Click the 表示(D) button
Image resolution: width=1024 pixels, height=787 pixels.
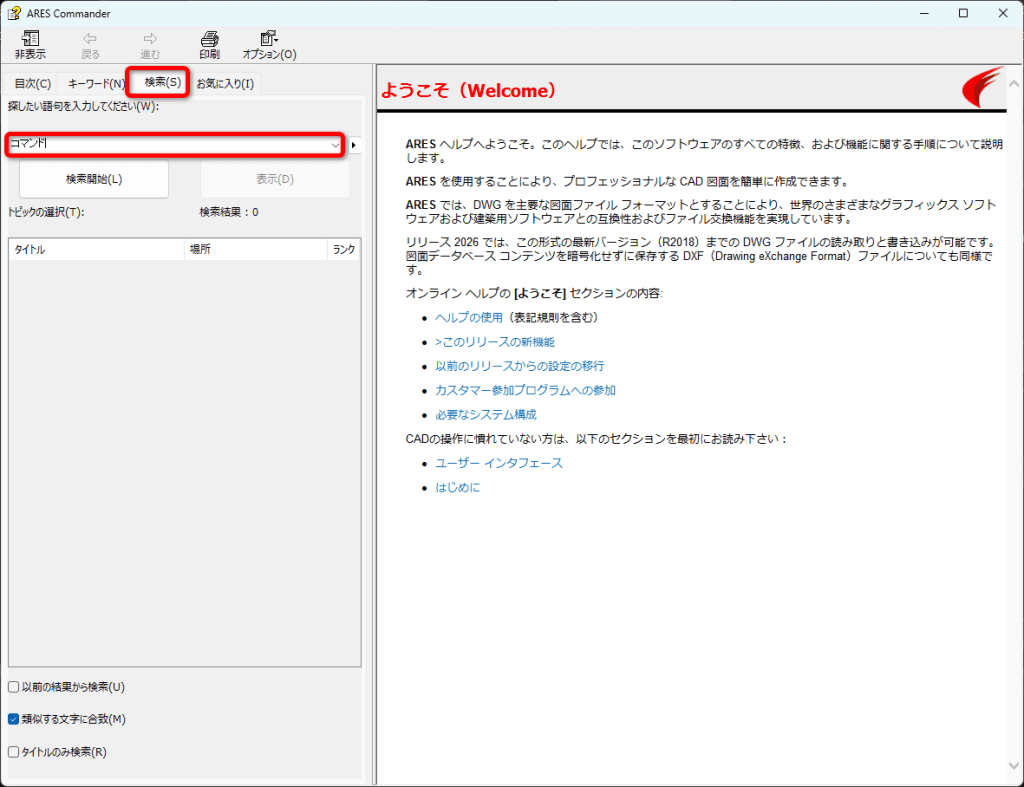coord(275,179)
